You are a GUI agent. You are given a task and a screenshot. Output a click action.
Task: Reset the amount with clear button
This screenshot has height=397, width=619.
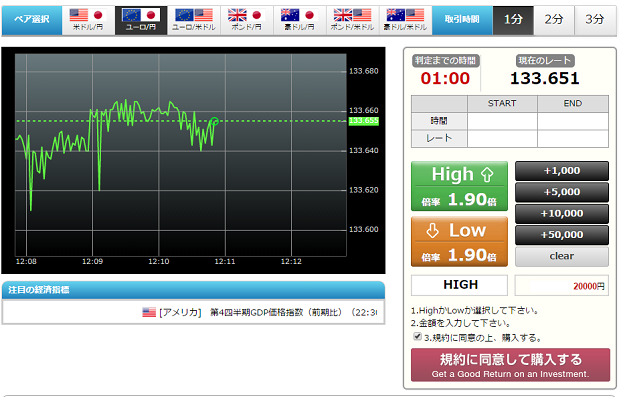[x=562, y=256]
